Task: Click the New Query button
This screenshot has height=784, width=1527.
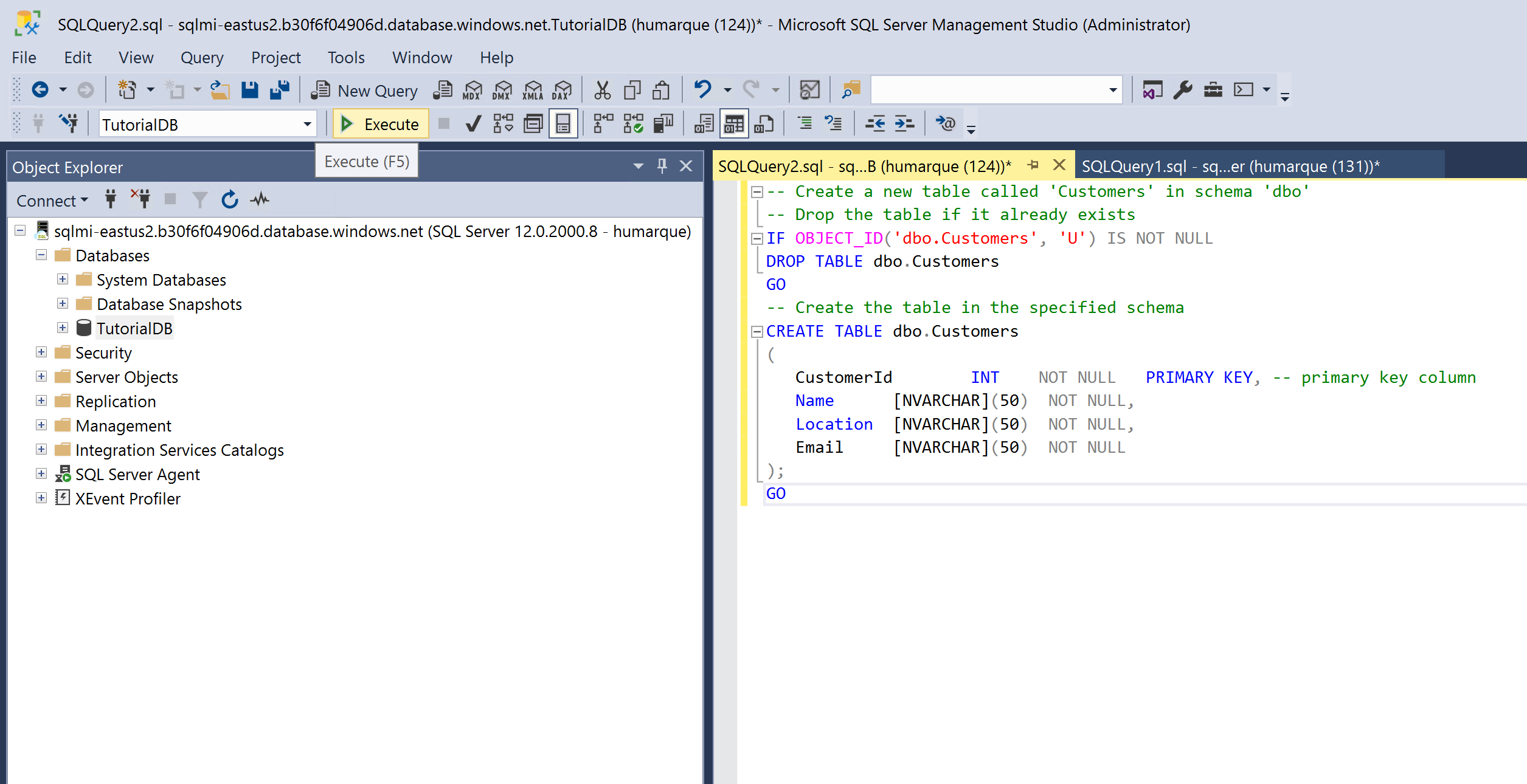Action: point(365,91)
